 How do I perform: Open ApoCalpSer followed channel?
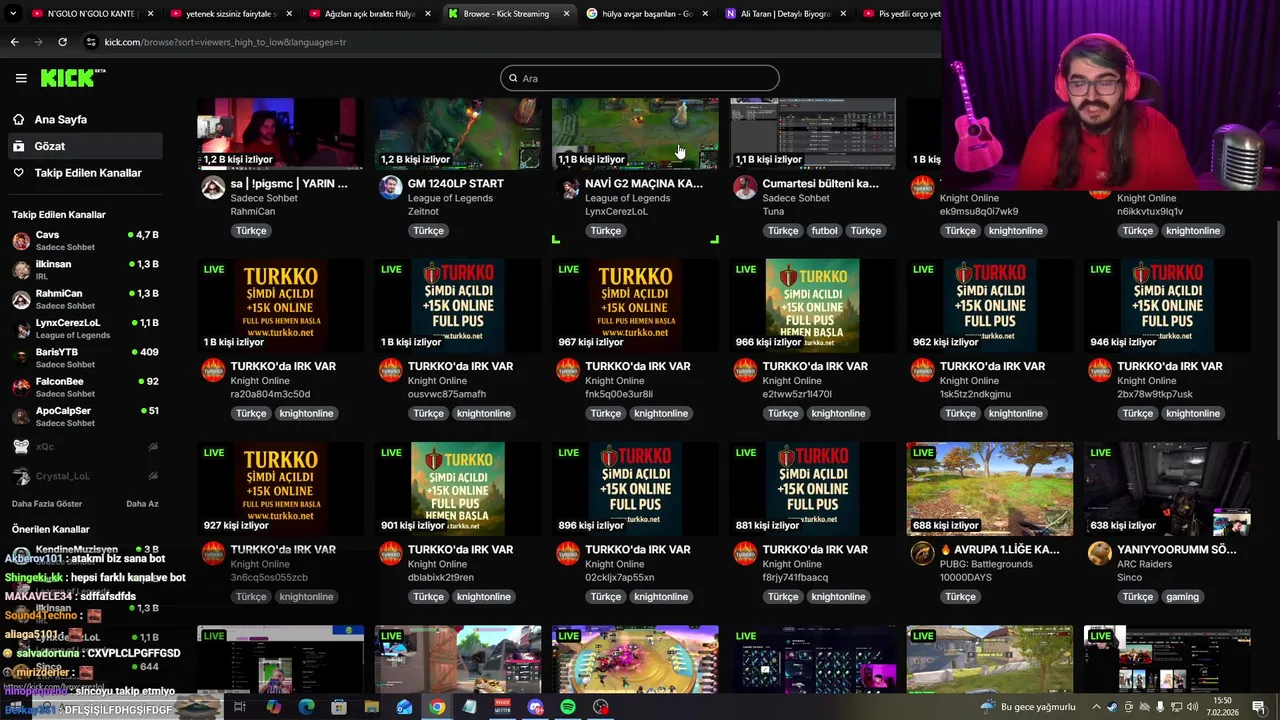coord(85,416)
